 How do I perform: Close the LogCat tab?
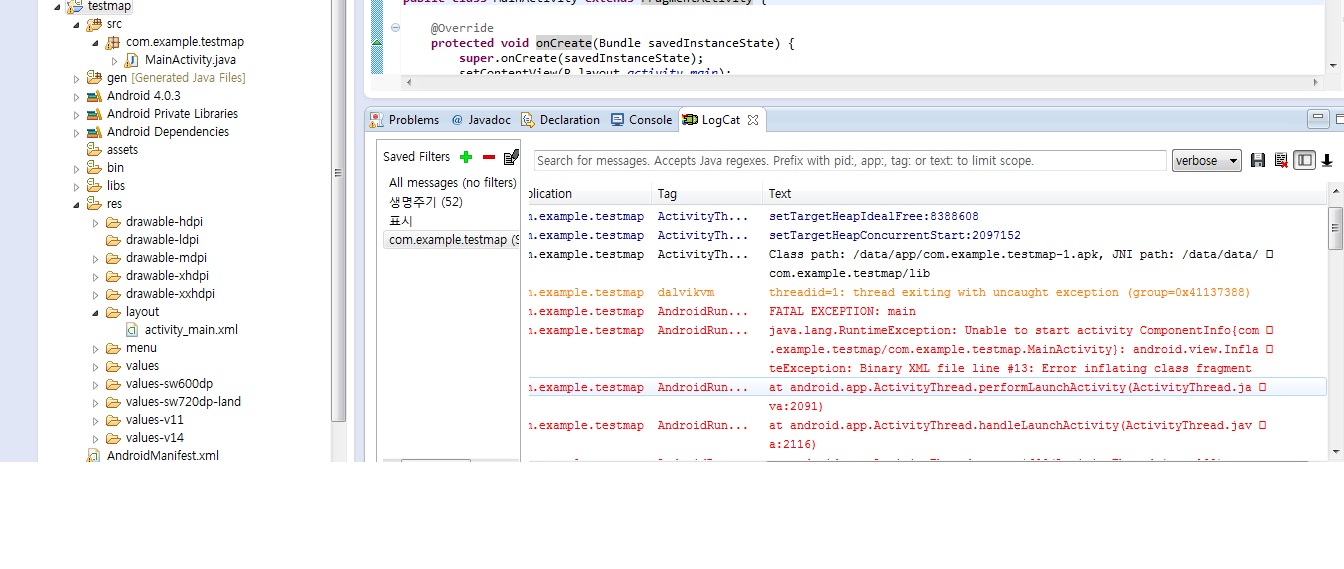coord(753,120)
